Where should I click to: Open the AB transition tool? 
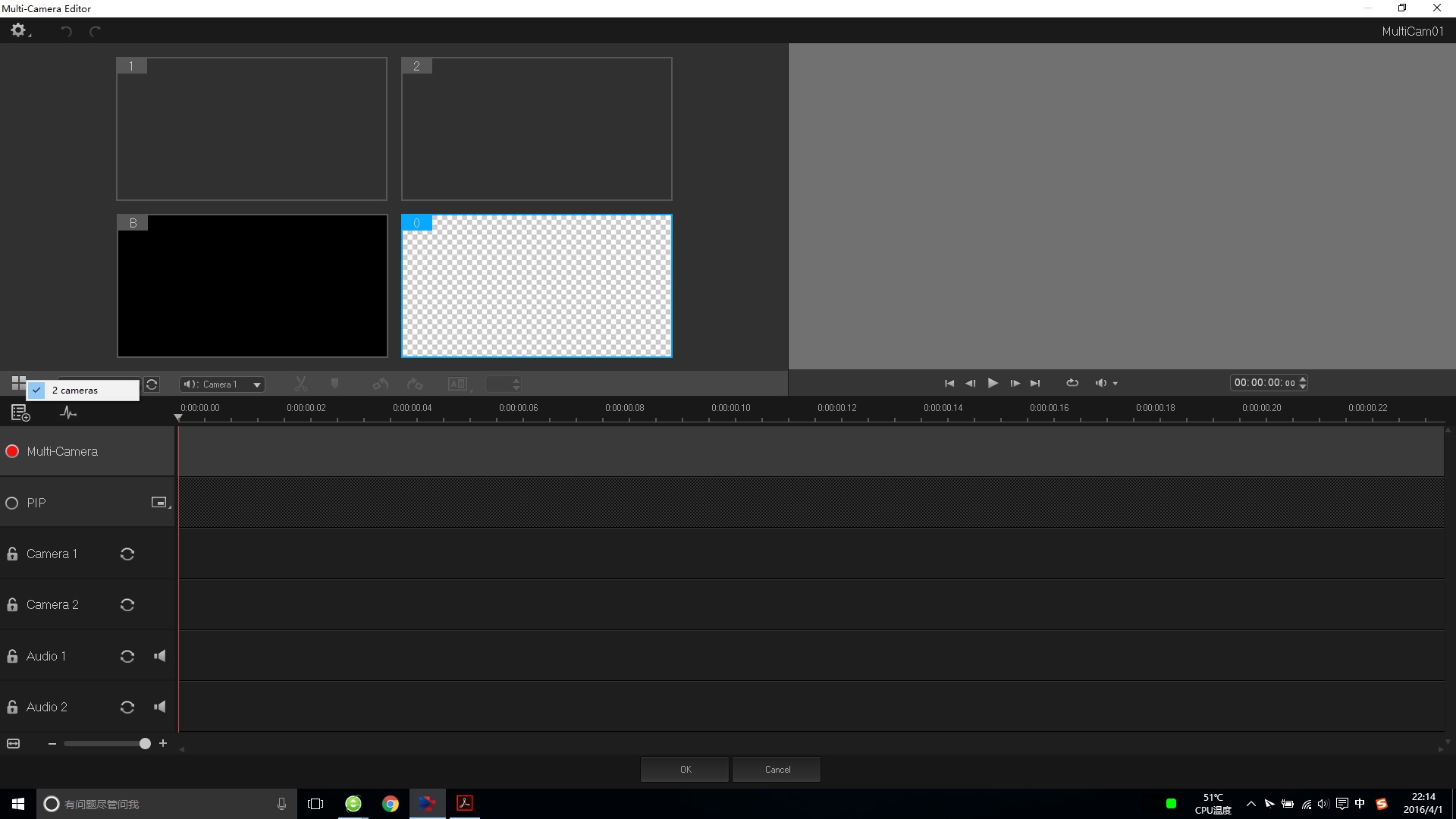click(458, 384)
